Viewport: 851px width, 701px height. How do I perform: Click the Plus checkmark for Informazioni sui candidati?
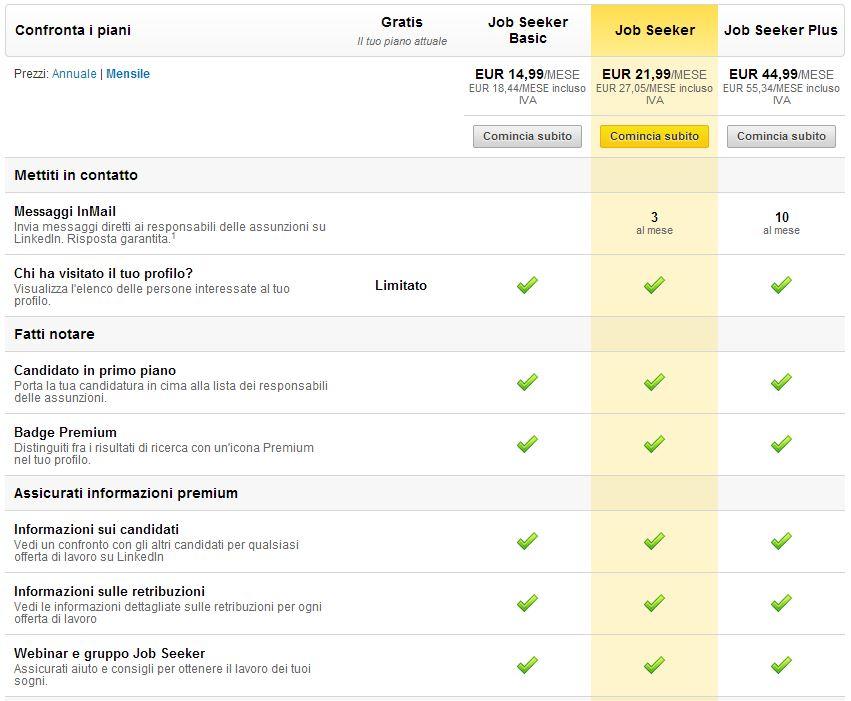(781, 541)
